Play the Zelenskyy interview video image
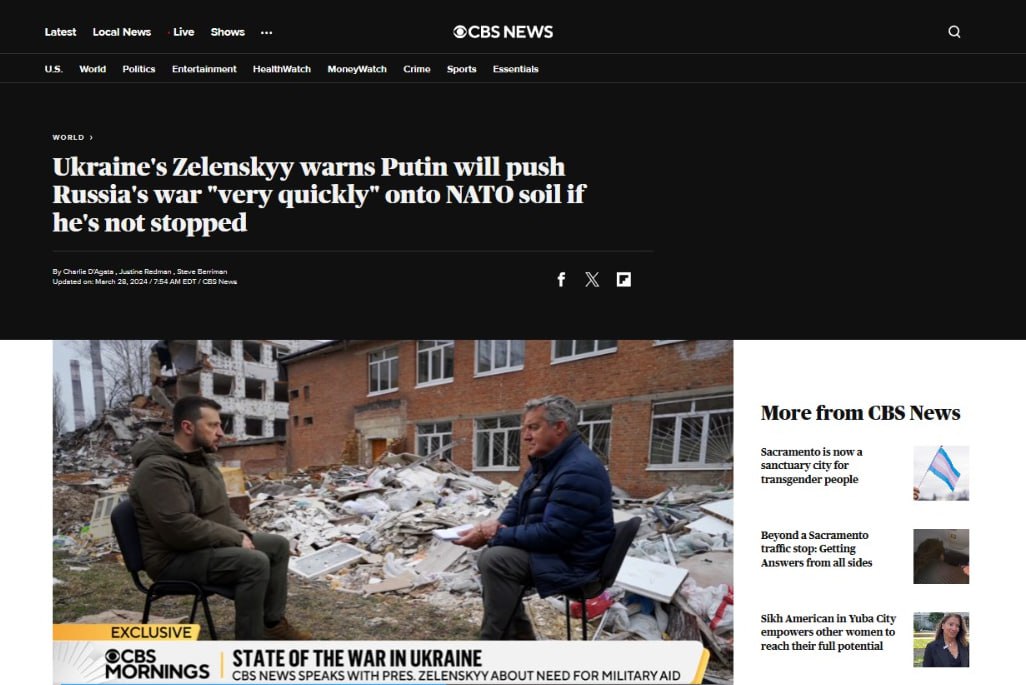Image resolution: width=1026 pixels, height=685 pixels. click(393, 512)
